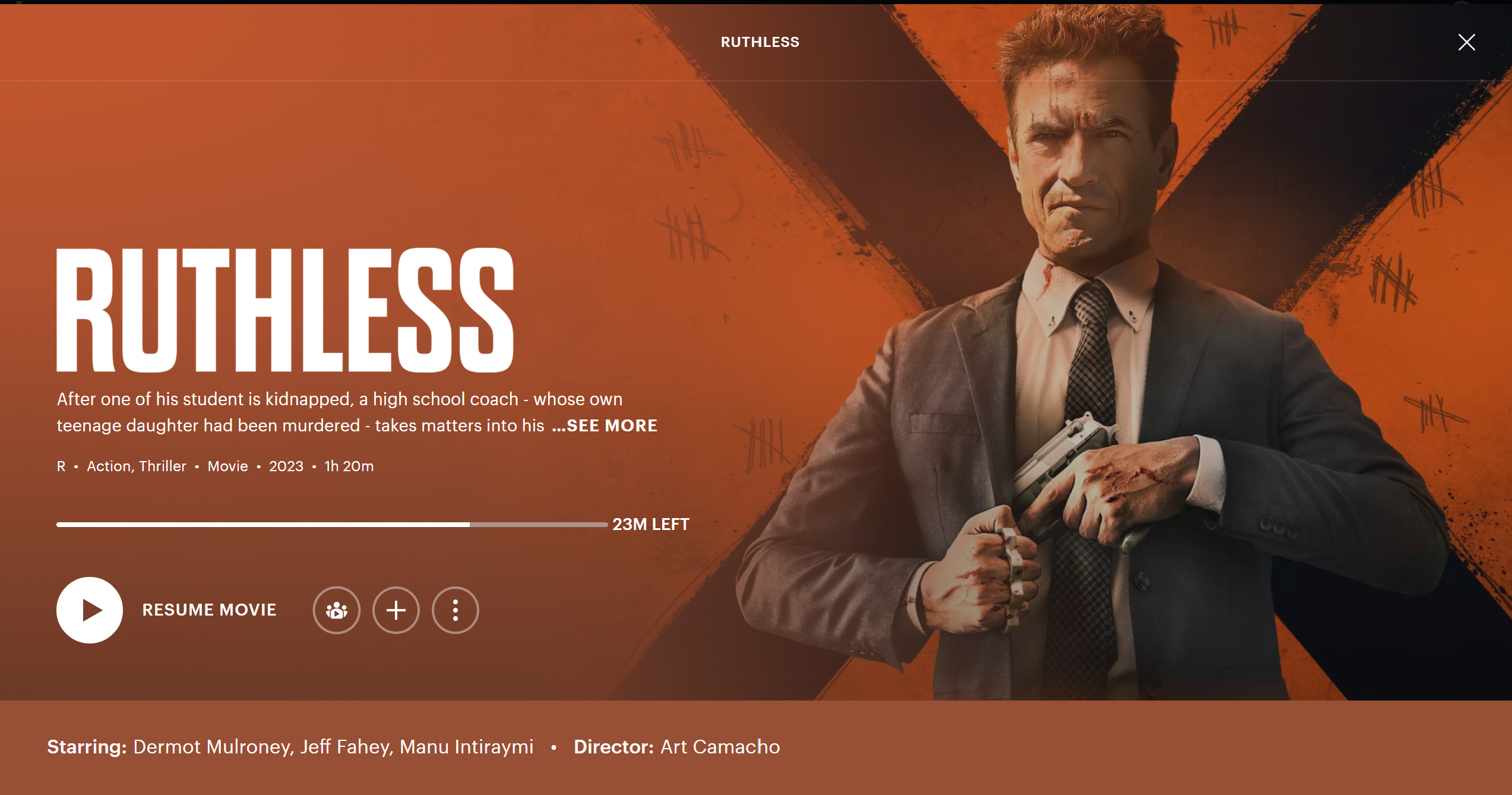Close the Ruthless details page with X

[x=1466, y=42]
